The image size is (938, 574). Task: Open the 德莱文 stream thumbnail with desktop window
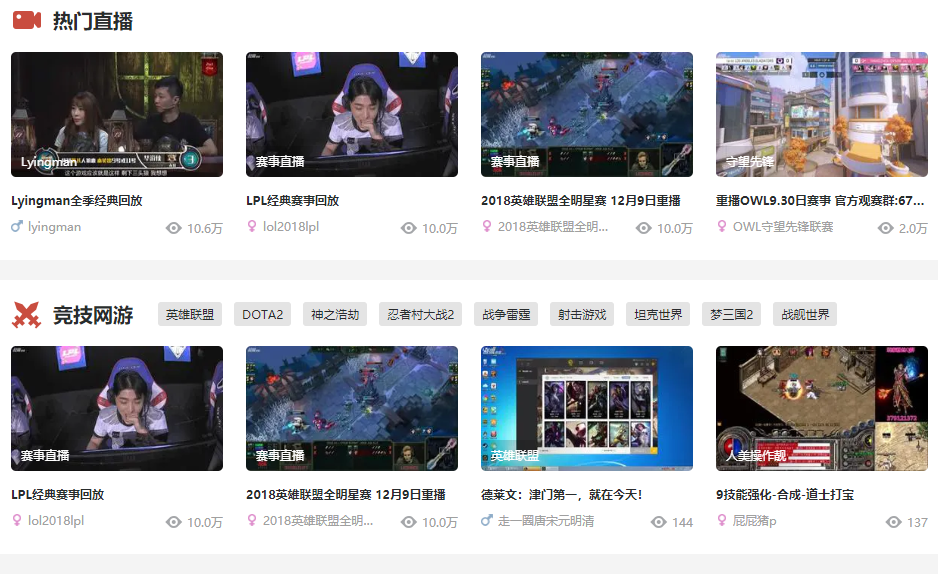pyautogui.click(x=587, y=408)
